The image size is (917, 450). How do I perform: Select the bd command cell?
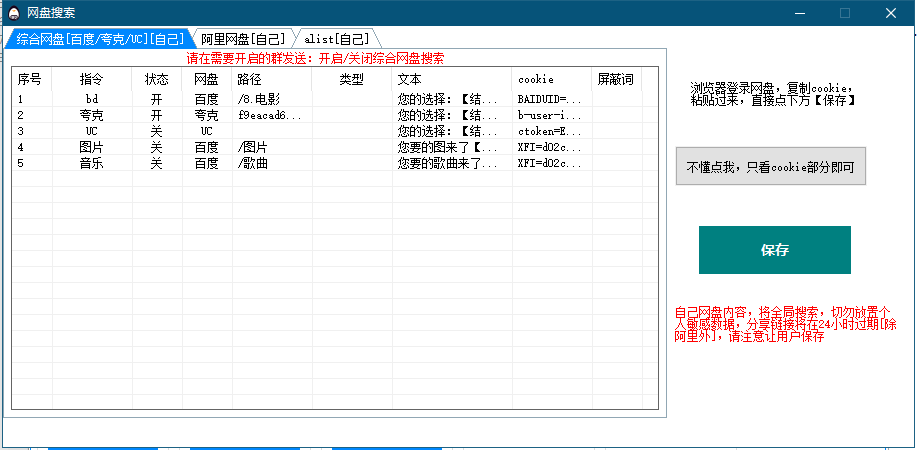(x=92, y=99)
